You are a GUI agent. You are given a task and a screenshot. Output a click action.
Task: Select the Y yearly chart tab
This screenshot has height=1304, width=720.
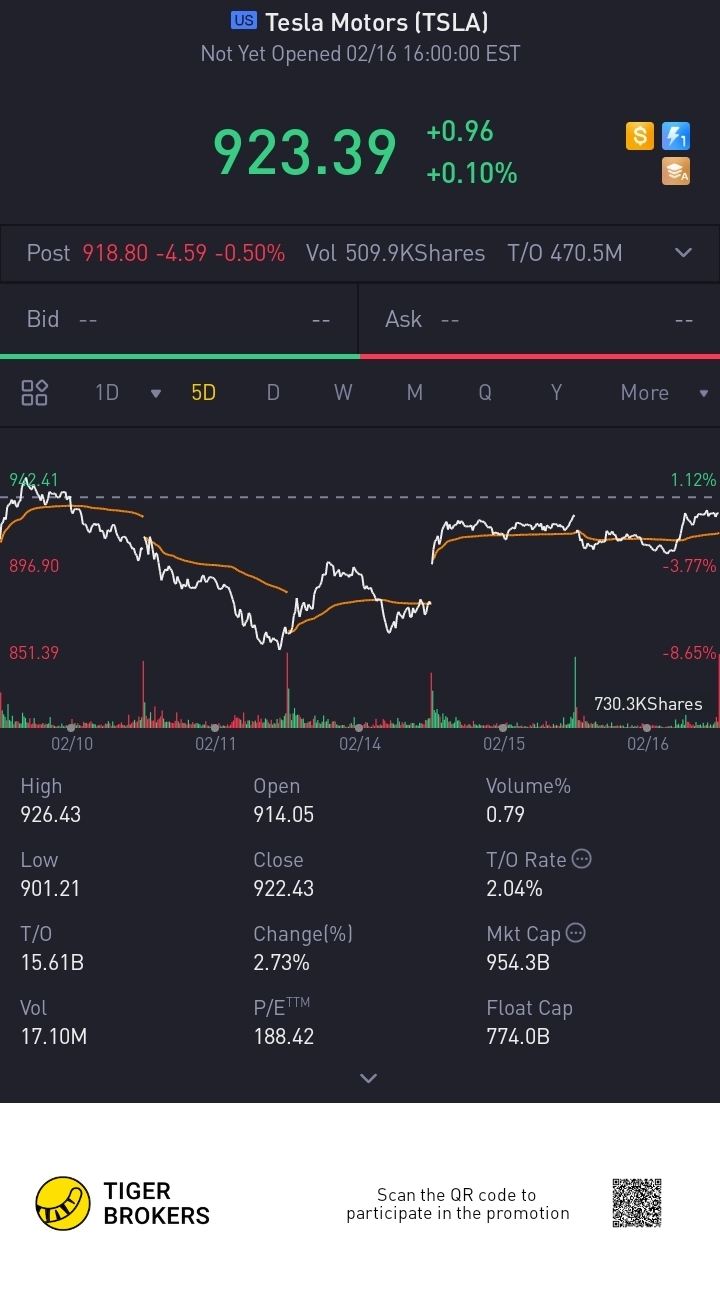pyautogui.click(x=556, y=393)
